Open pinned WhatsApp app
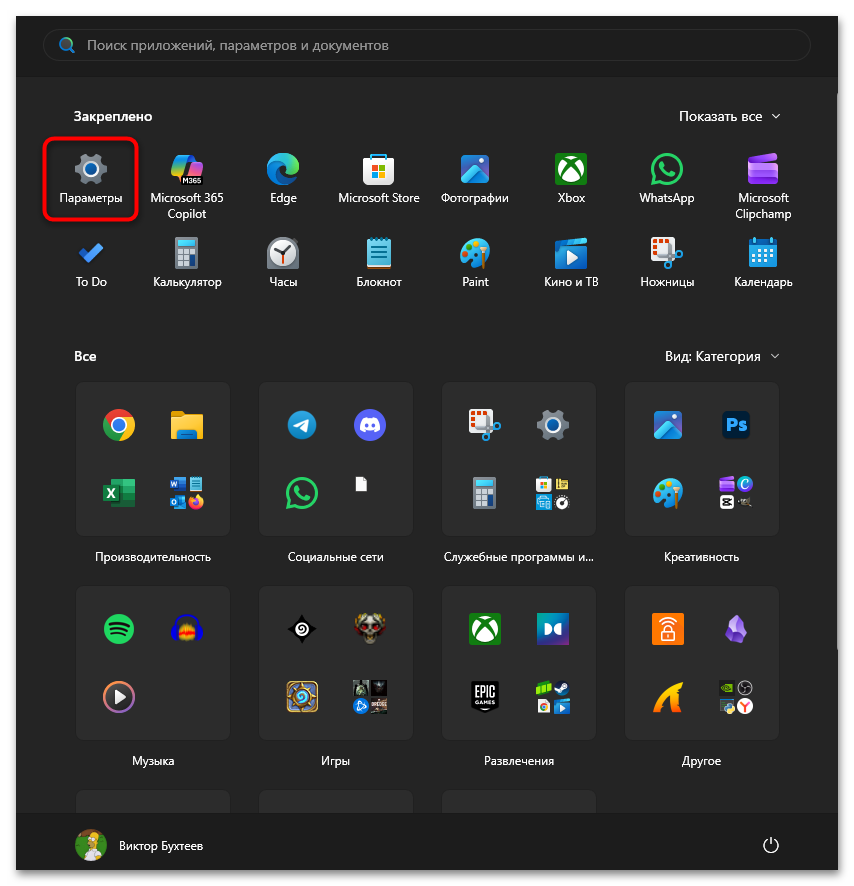 click(667, 179)
